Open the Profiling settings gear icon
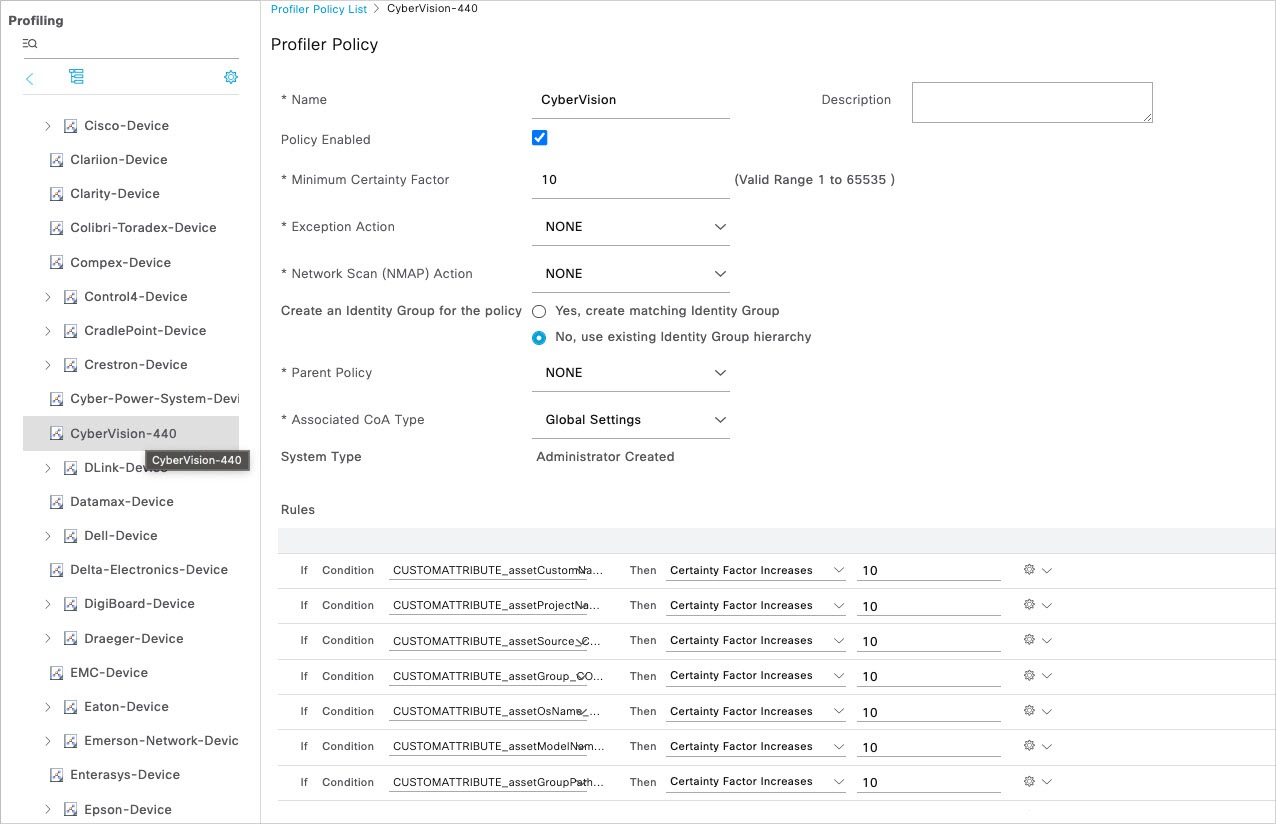The height and width of the screenshot is (824, 1276). [x=231, y=76]
